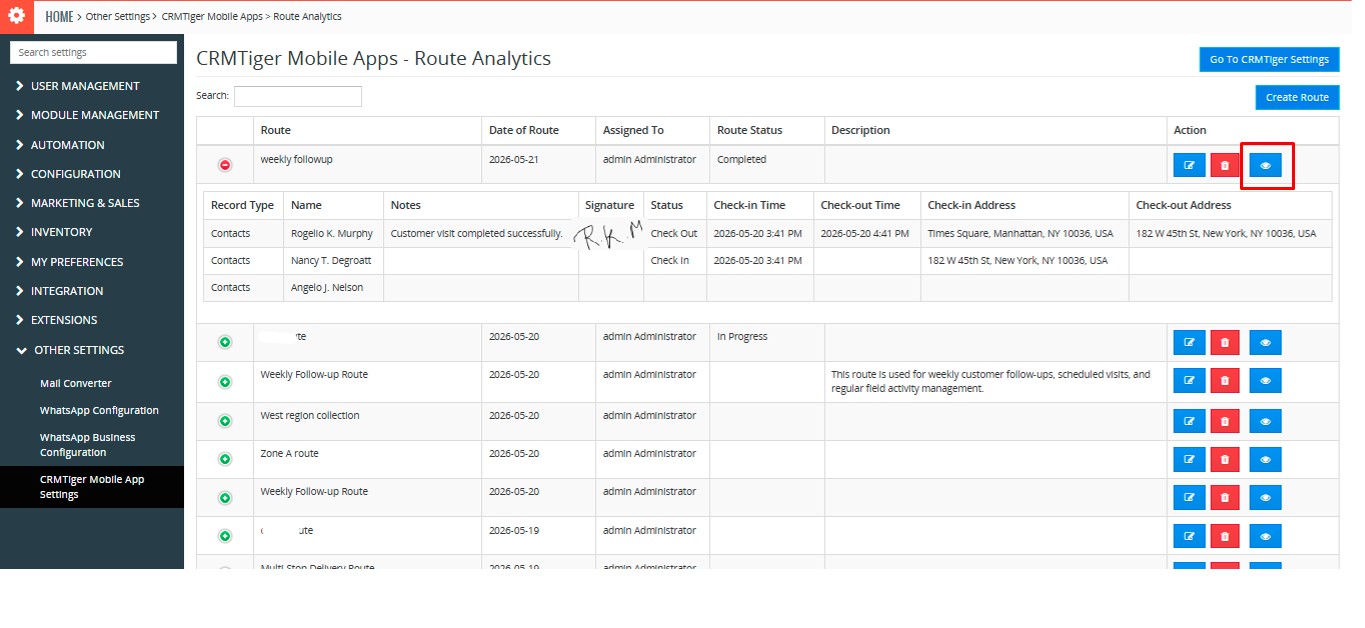Open Mail Converter settings
Screen dimensions: 1365x628
tap(76, 384)
